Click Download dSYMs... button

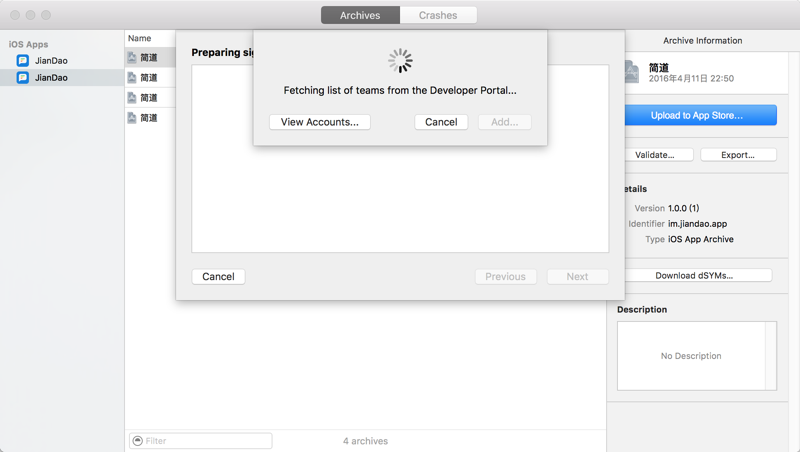click(x=698, y=275)
